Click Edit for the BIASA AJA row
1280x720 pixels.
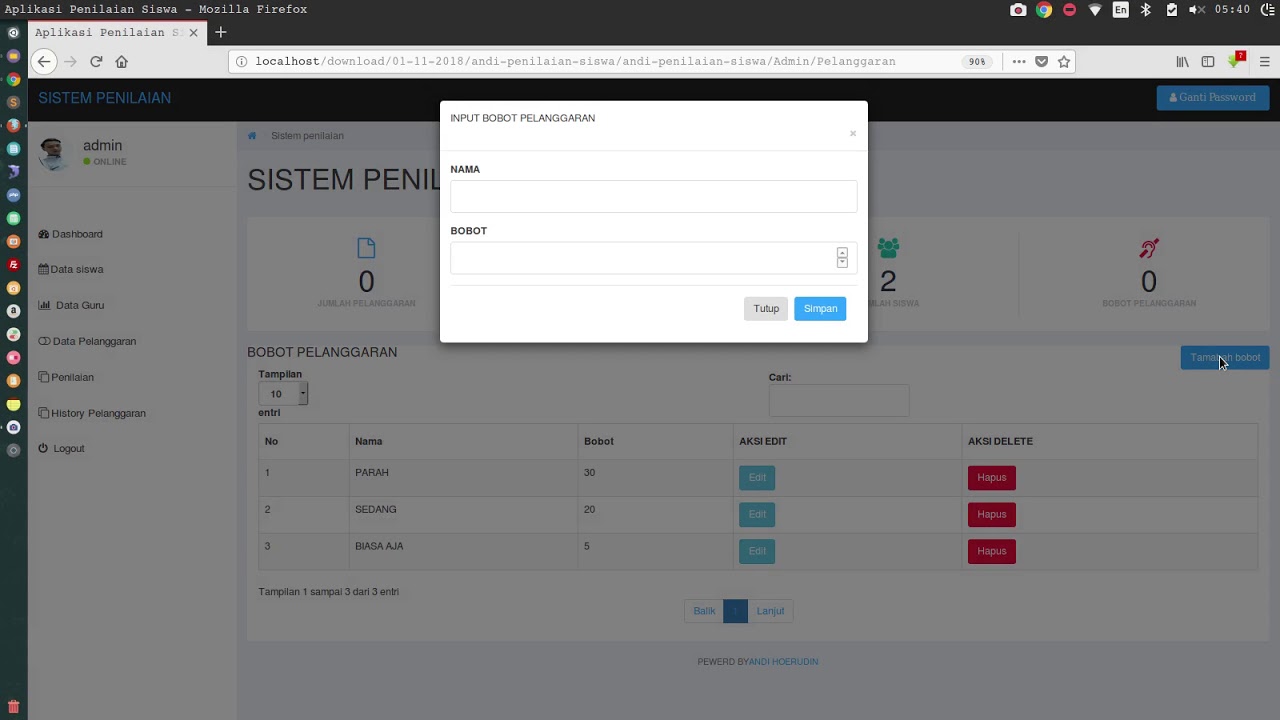[x=757, y=551]
